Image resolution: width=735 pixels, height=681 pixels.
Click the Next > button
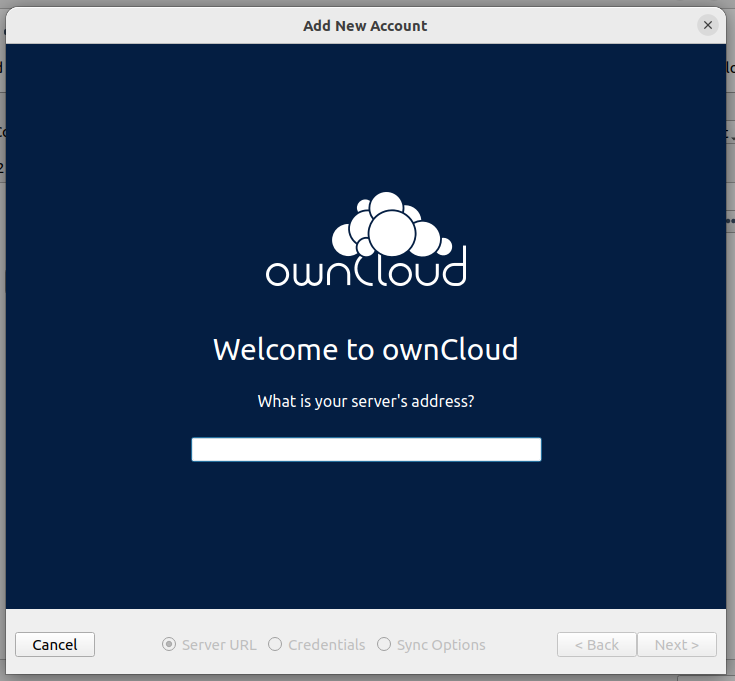676,644
